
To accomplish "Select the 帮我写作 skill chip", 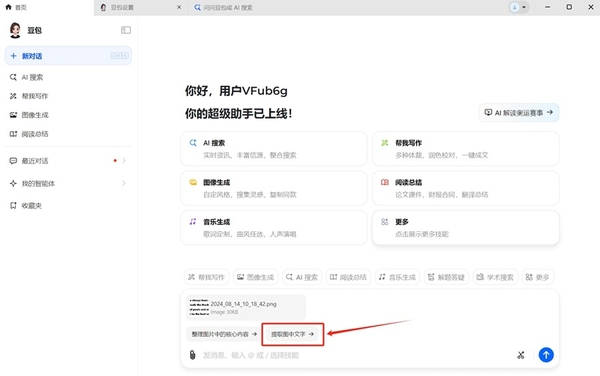I will coord(207,277).
